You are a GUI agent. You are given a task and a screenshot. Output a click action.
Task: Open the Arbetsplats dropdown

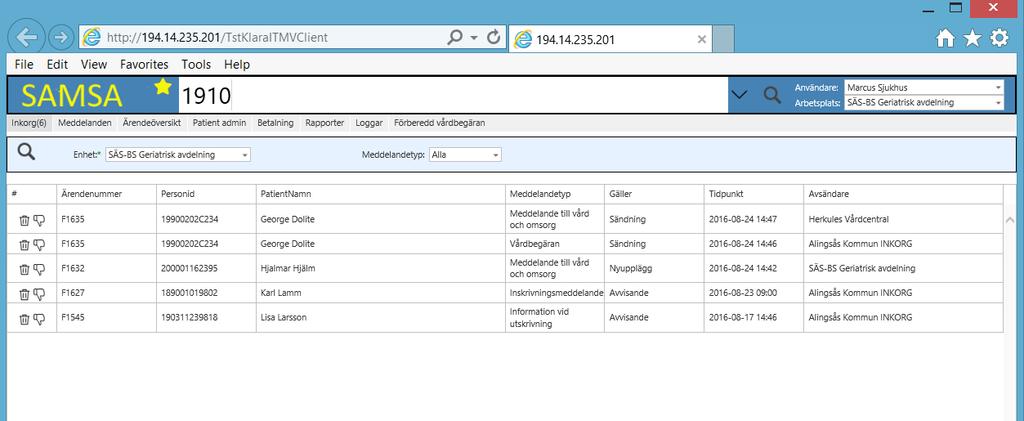pos(998,102)
